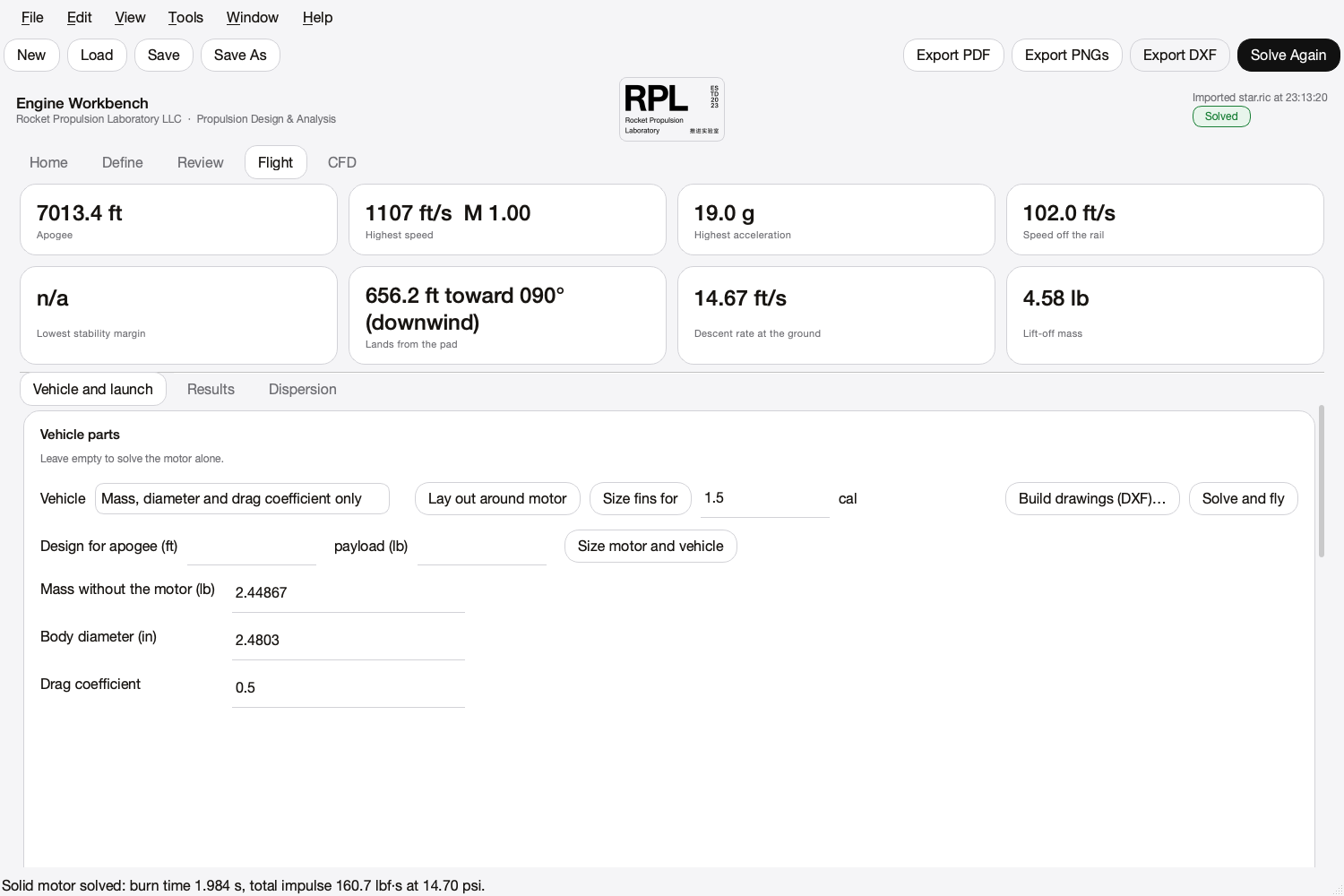
Task: Edit the Body diameter field
Action: pos(349,640)
